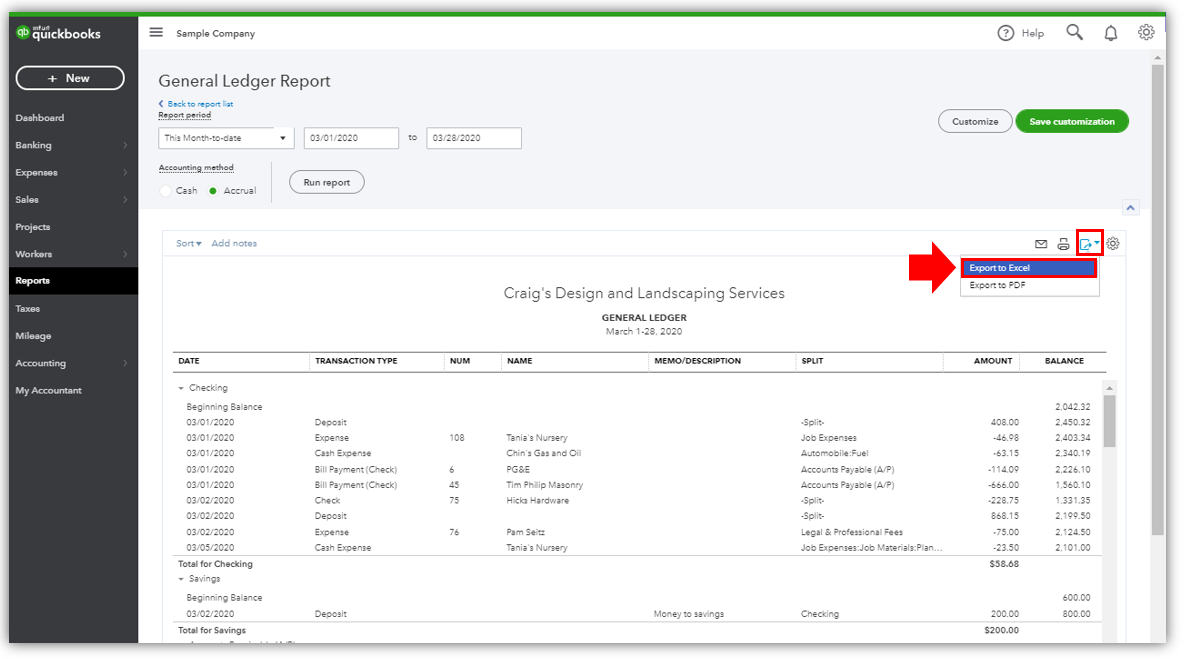The height and width of the screenshot is (659, 1190).
Task: Open My Accountant in the sidebar
Action: pos(49,391)
